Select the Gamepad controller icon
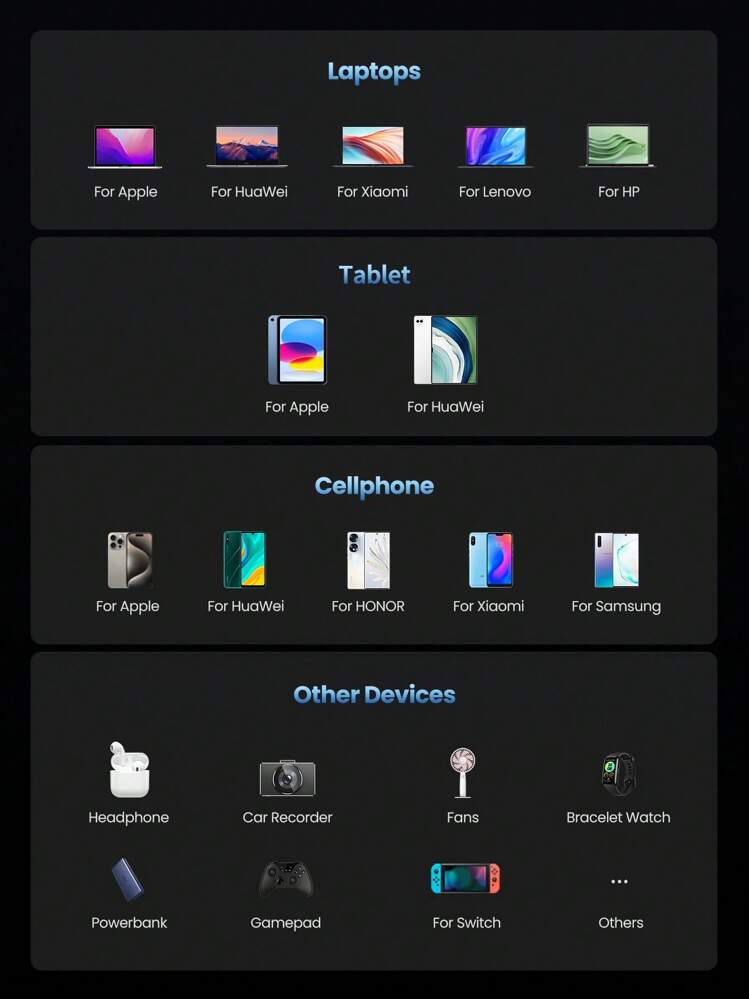749x999 pixels. click(x=286, y=879)
